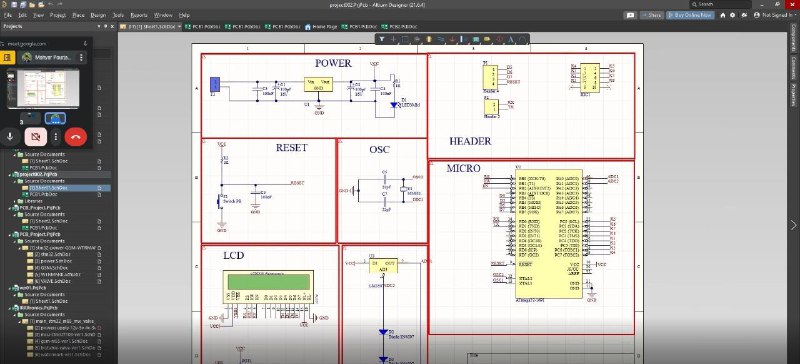The width and height of the screenshot is (800, 364).
Task: Switch to the Home Page tab
Action: (x=321, y=26)
